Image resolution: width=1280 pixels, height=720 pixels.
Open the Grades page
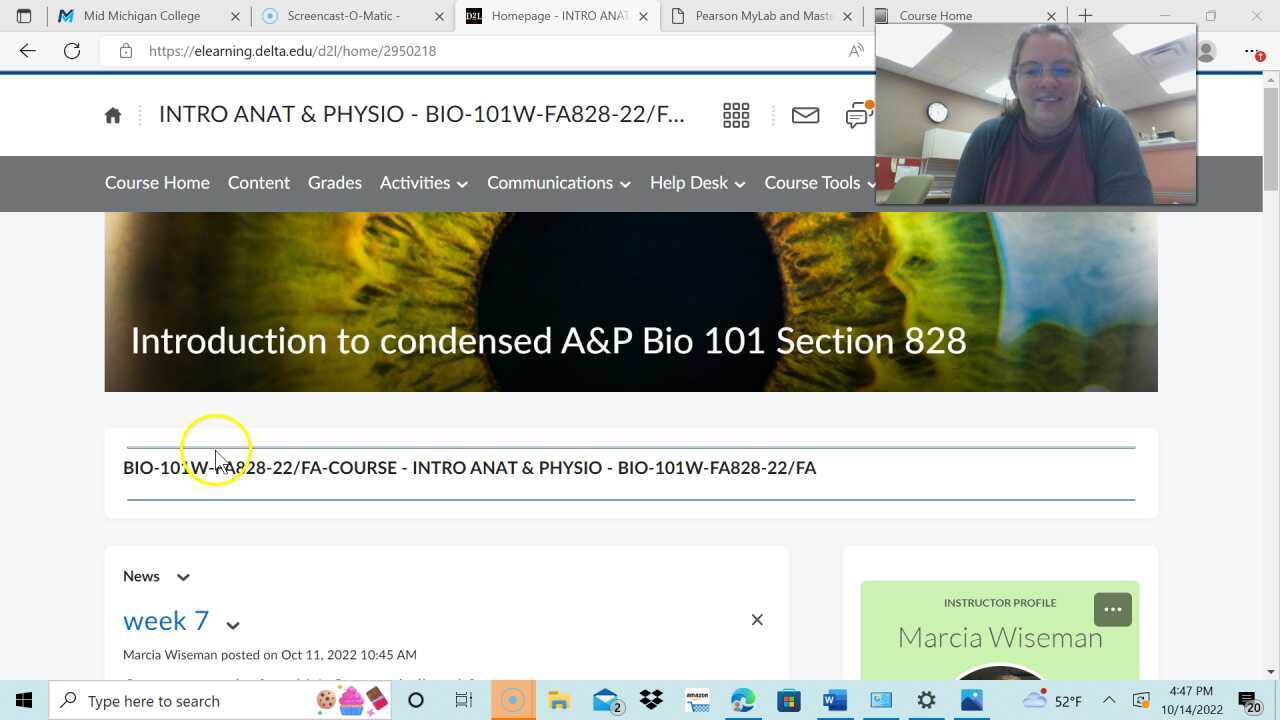point(334,183)
